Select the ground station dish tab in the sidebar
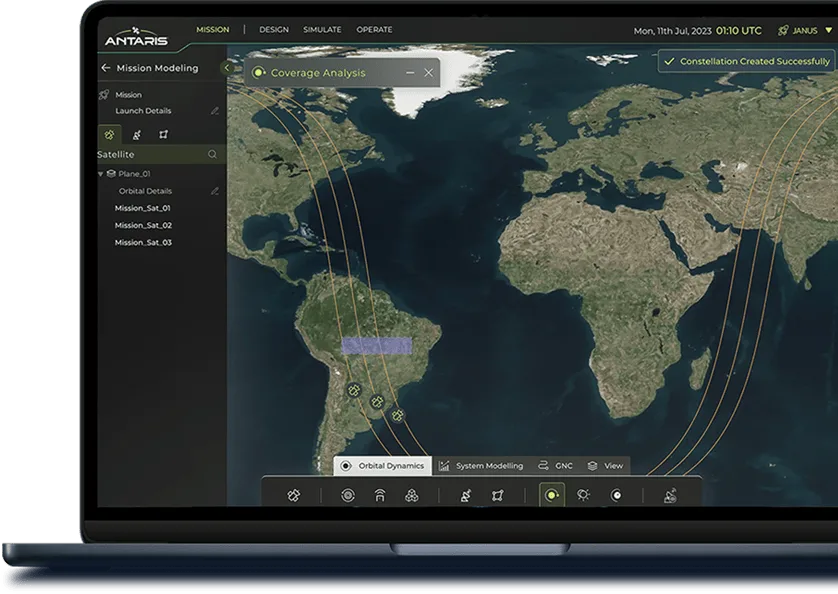 pos(137,135)
